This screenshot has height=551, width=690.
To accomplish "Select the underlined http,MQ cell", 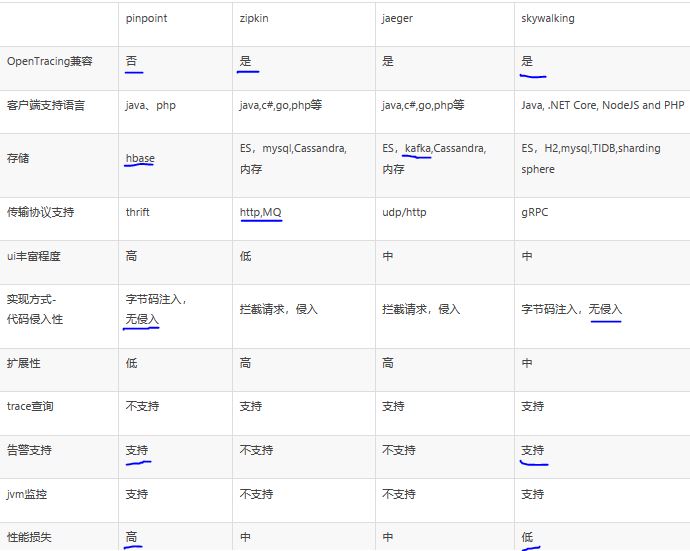I will (x=261, y=212).
